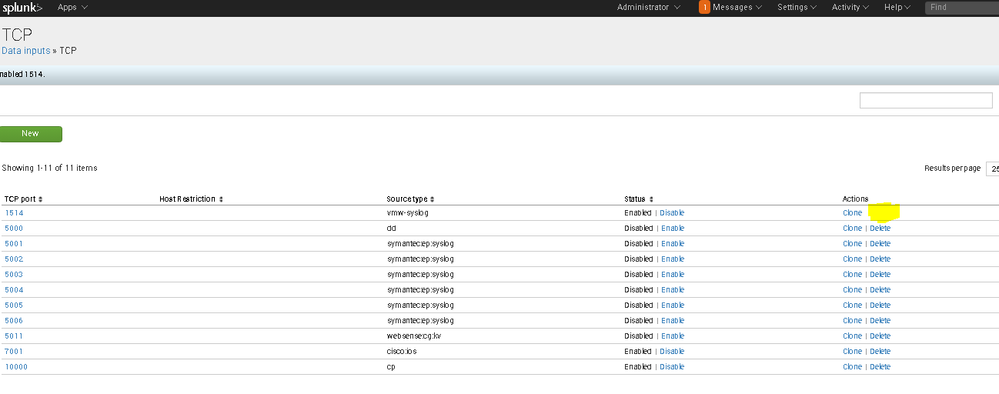The width and height of the screenshot is (999, 394).
Task: Select the Showing 1-11 of 11 items text
Action: pos(50,168)
